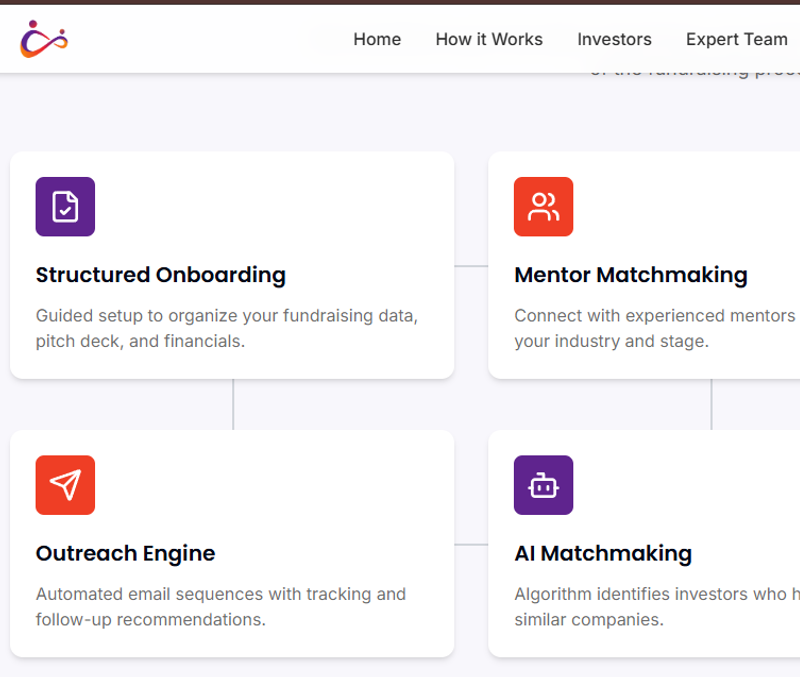Go to How it Works page
The width and height of the screenshot is (800, 677).
489,39
